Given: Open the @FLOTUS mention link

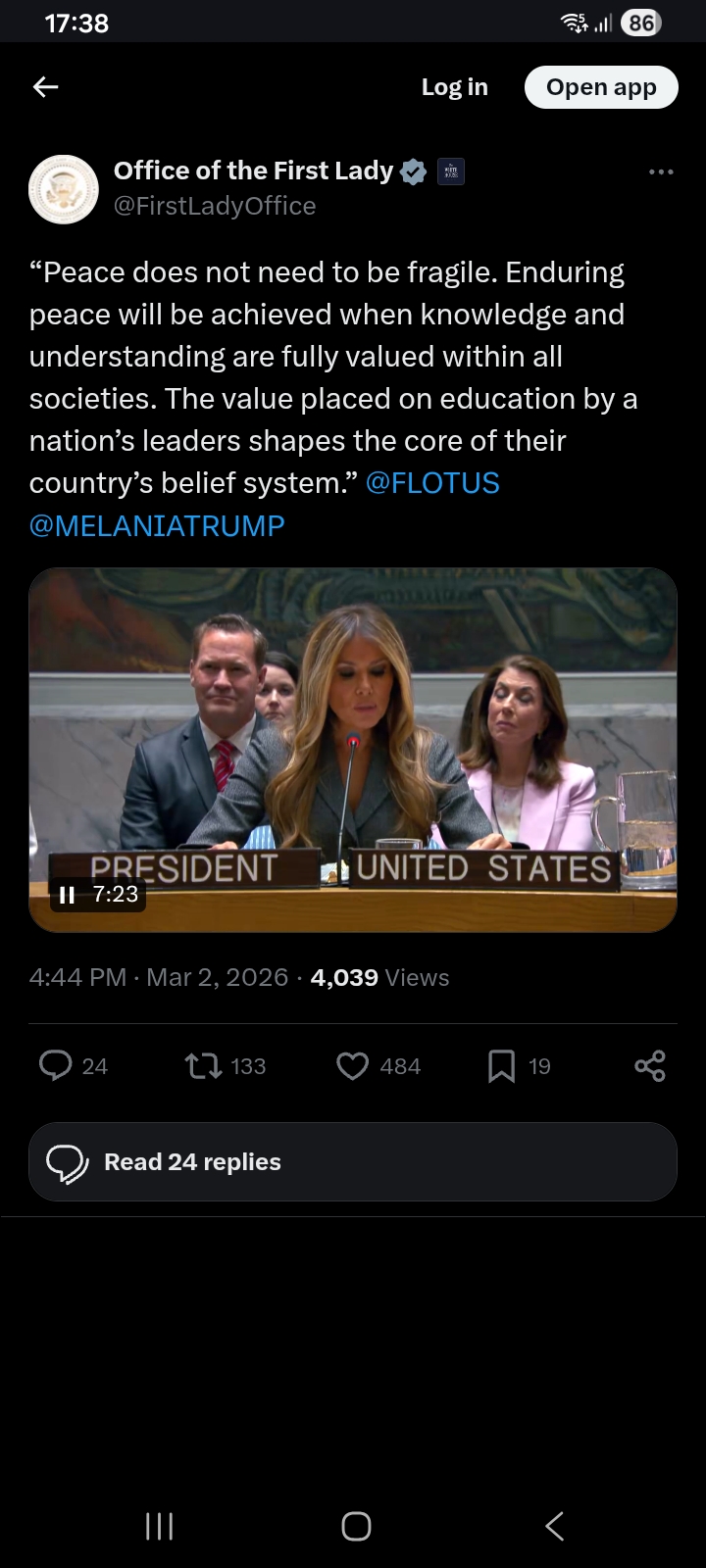Looking at the screenshot, I should tap(432, 483).
